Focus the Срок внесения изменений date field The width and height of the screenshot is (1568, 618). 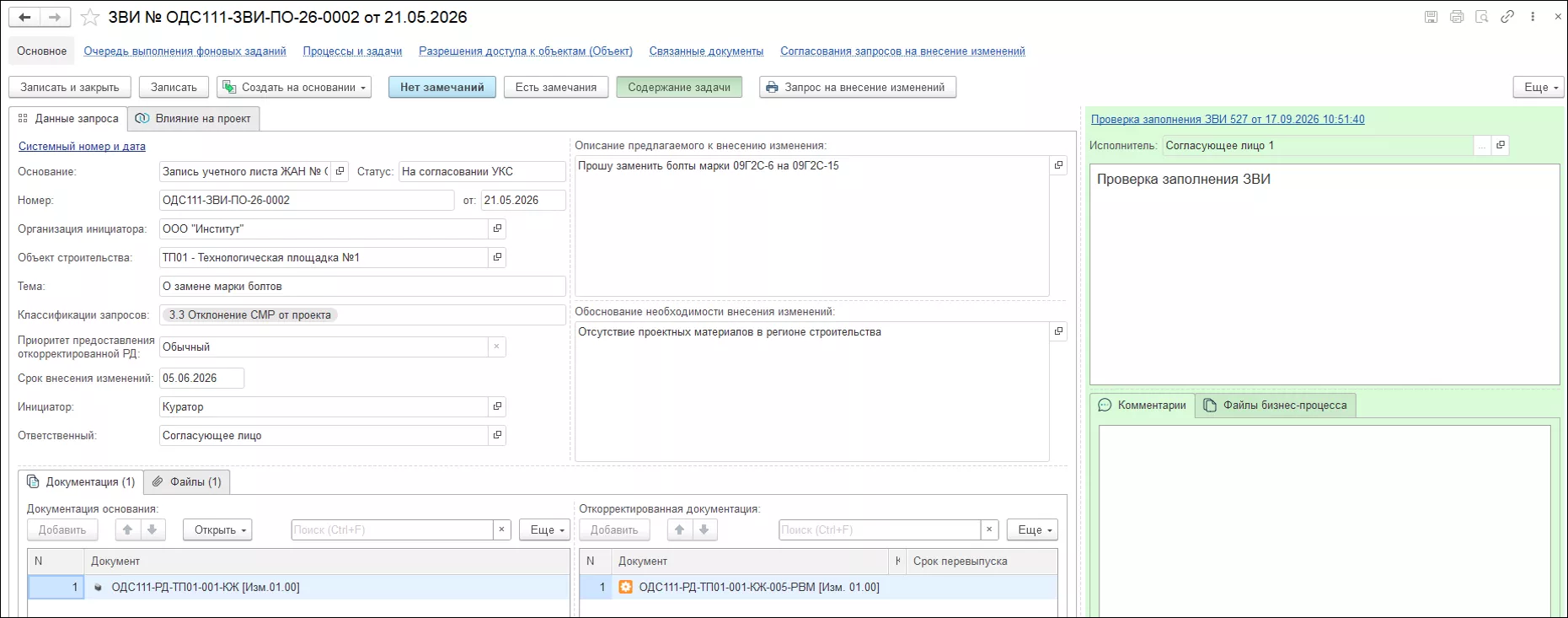[x=201, y=378]
